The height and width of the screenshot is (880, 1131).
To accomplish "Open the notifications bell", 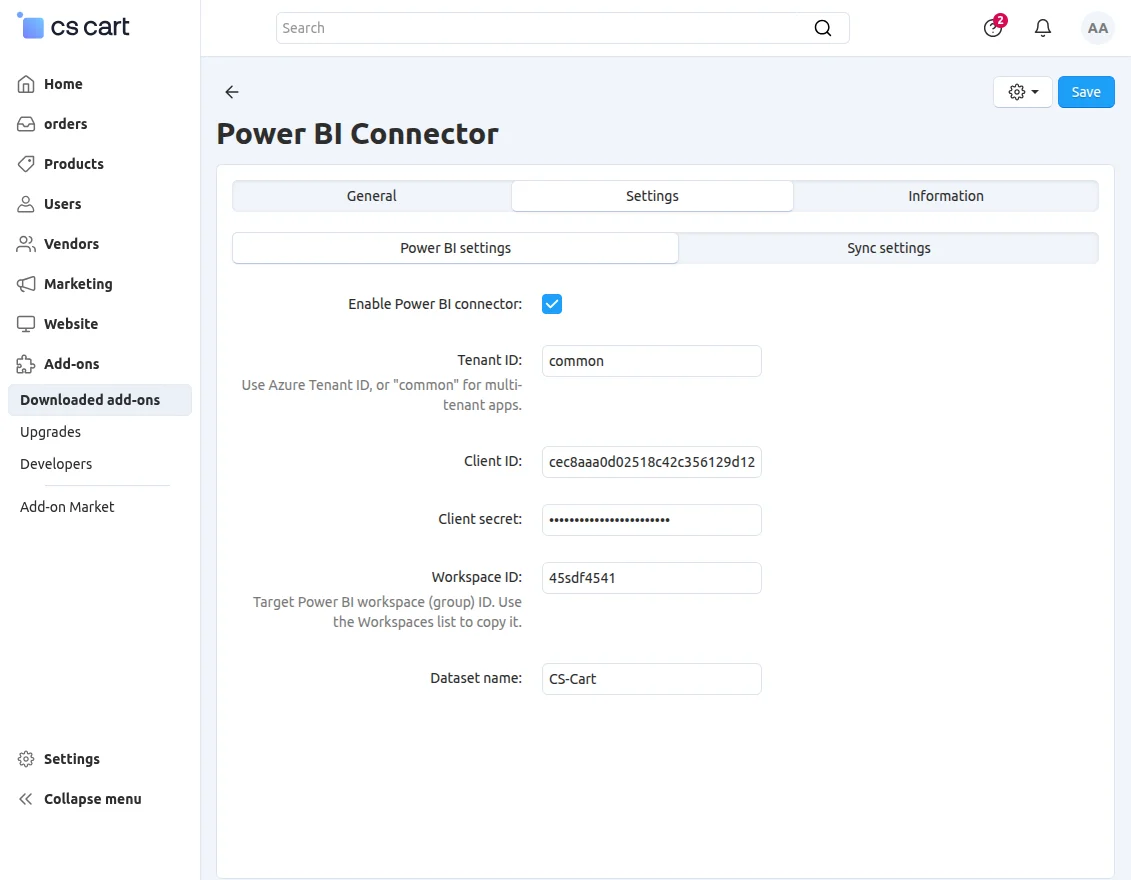I will [1042, 28].
